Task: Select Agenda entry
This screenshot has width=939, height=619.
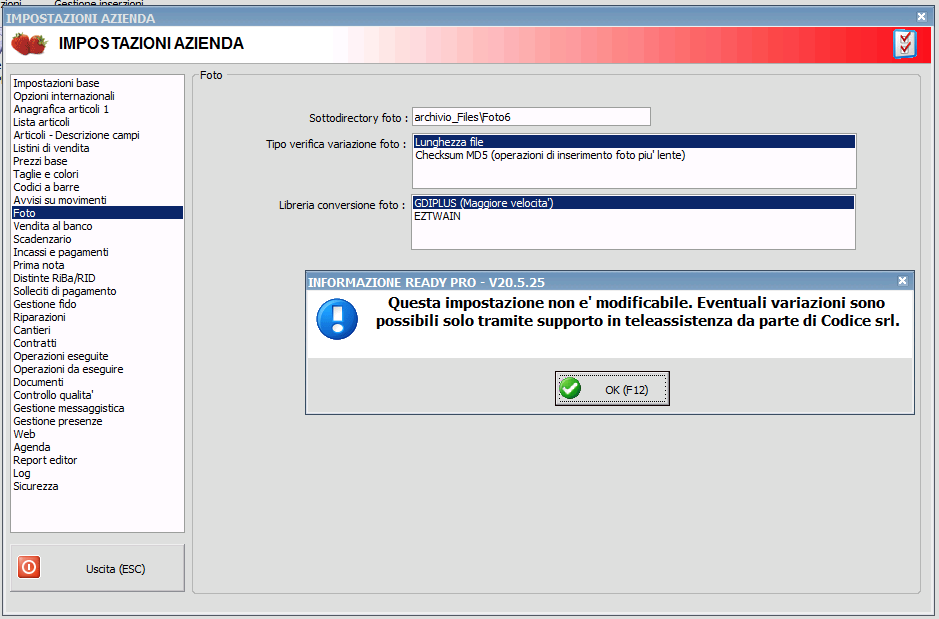Action: pos(98,447)
